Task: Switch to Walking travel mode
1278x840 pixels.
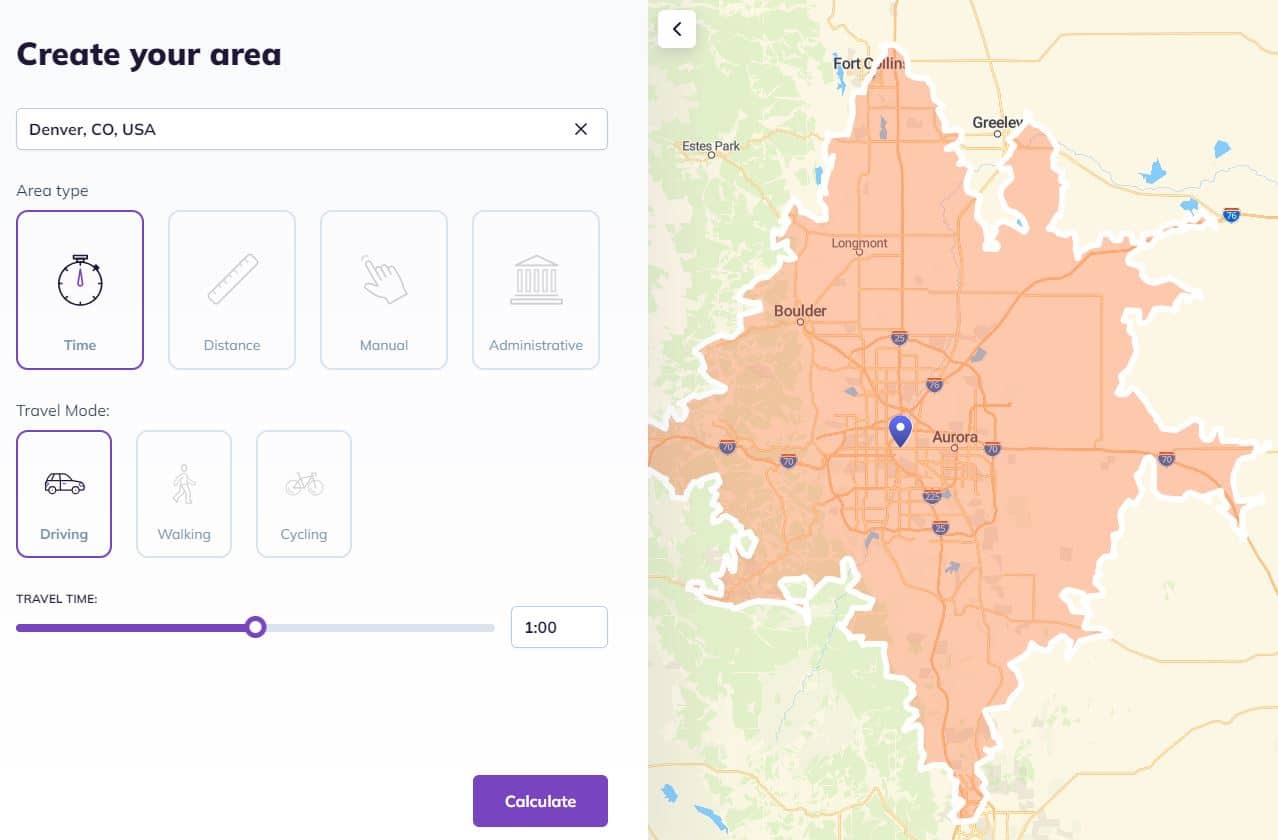Action: [184, 494]
